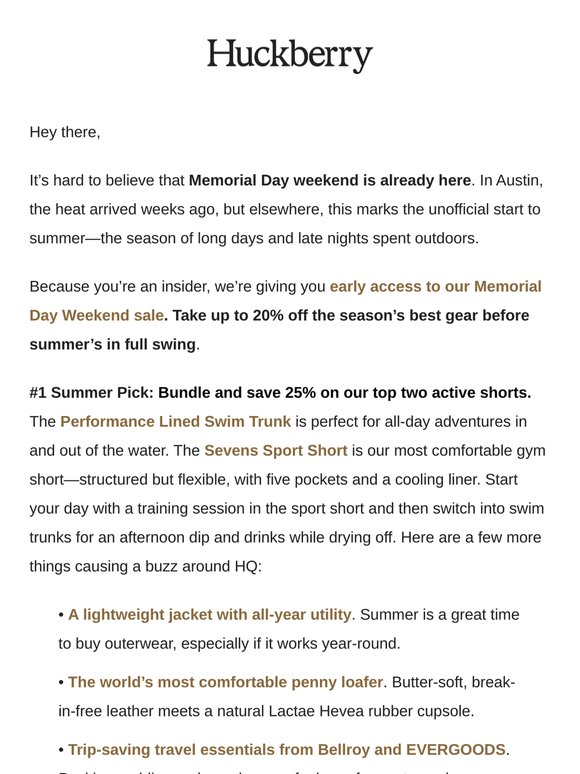Open the early access to our Memorial link

click(x=435, y=286)
